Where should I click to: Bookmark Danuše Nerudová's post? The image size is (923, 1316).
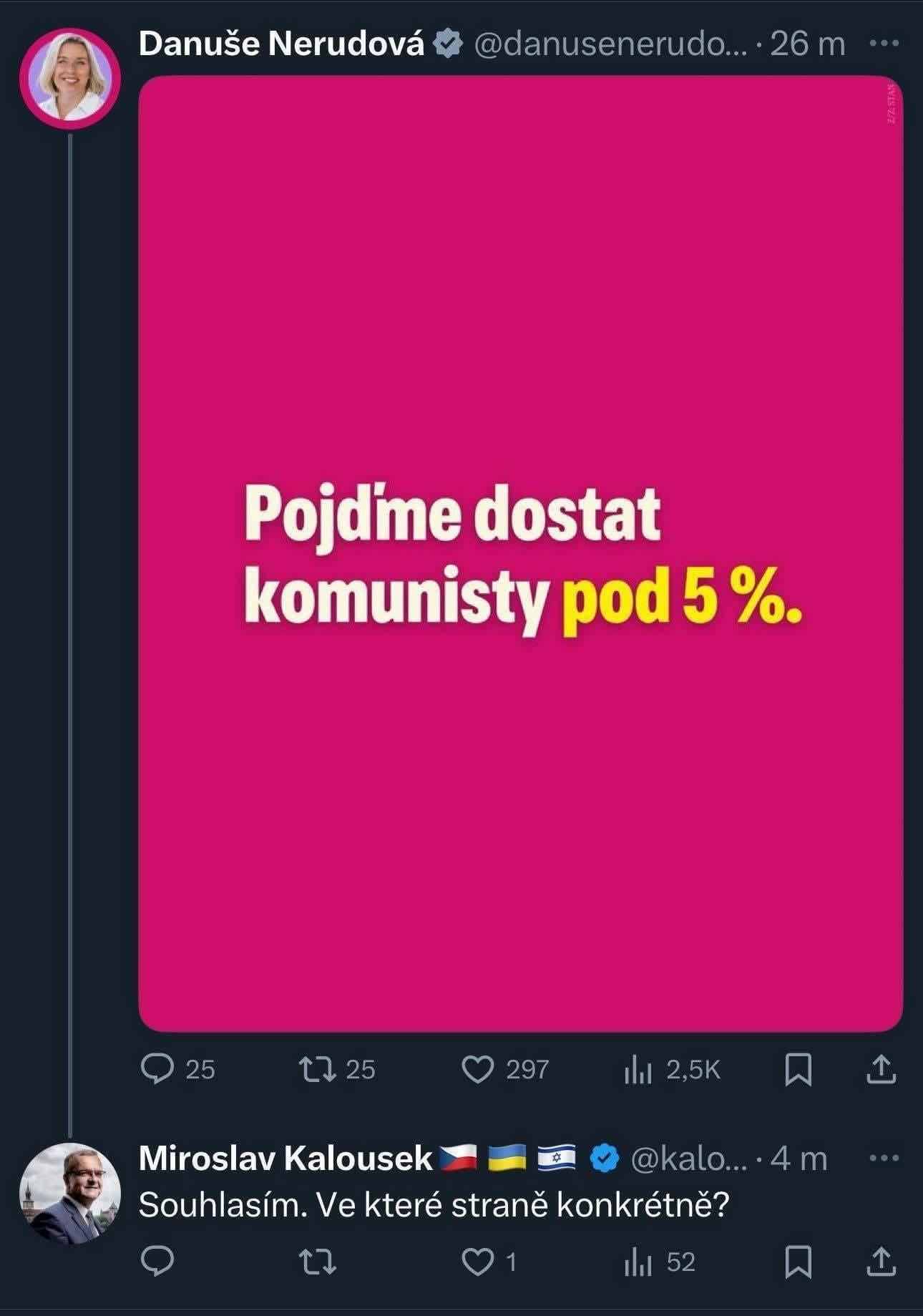coord(798,1069)
